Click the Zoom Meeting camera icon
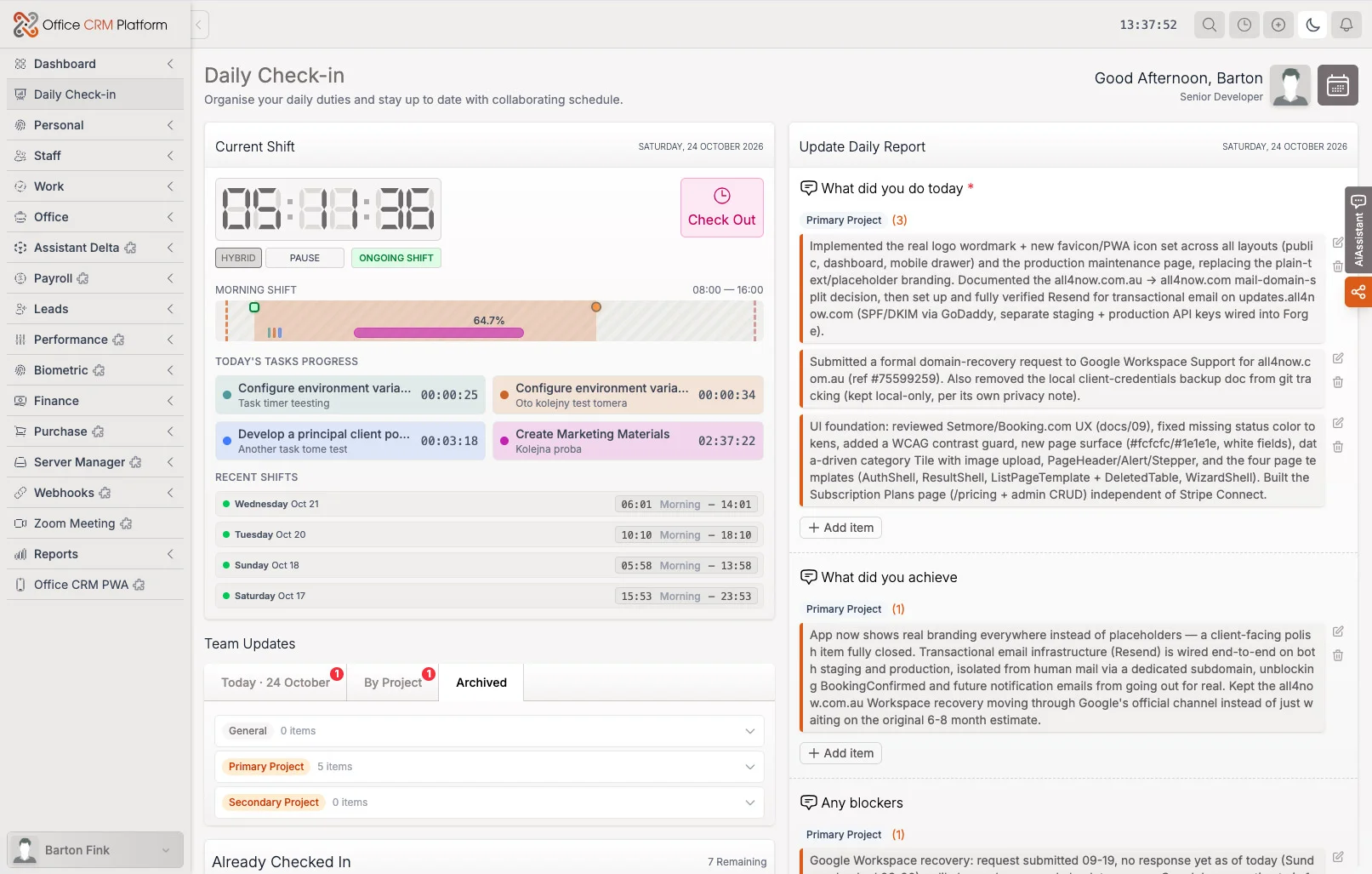This screenshot has height=874, width=1372. point(20,523)
